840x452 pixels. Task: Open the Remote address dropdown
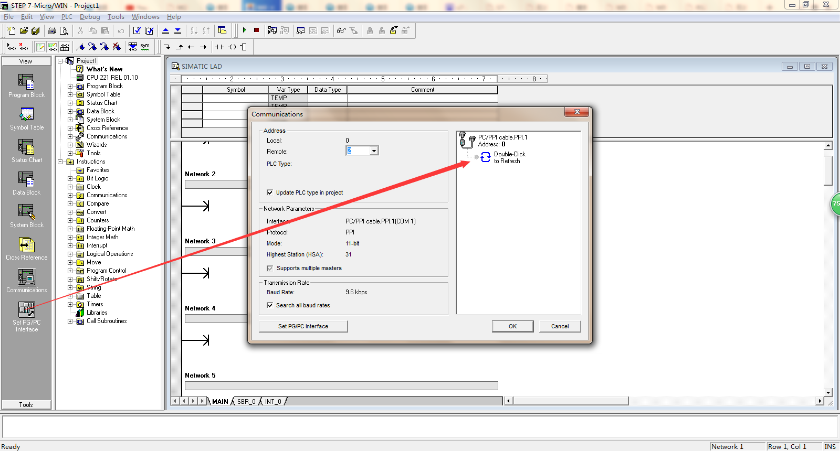click(373, 151)
